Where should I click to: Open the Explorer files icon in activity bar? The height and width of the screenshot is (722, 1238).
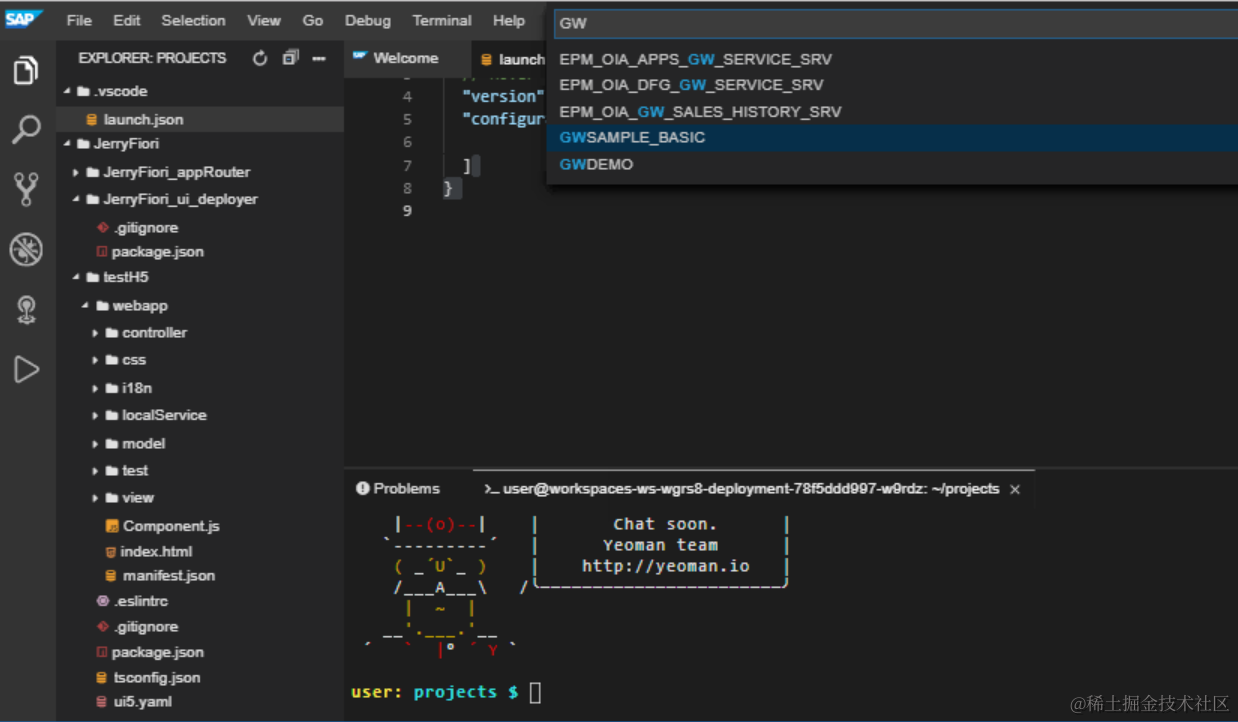pos(26,71)
